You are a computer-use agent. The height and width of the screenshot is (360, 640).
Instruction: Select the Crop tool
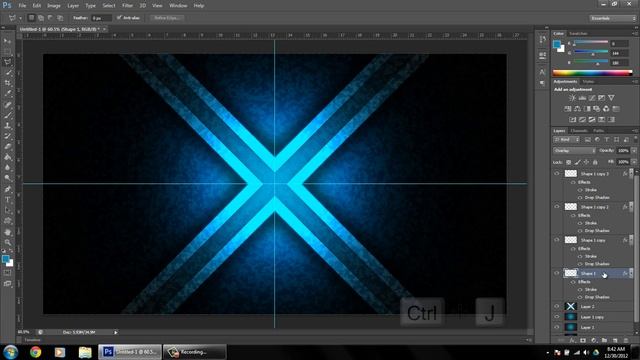coord(7,83)
